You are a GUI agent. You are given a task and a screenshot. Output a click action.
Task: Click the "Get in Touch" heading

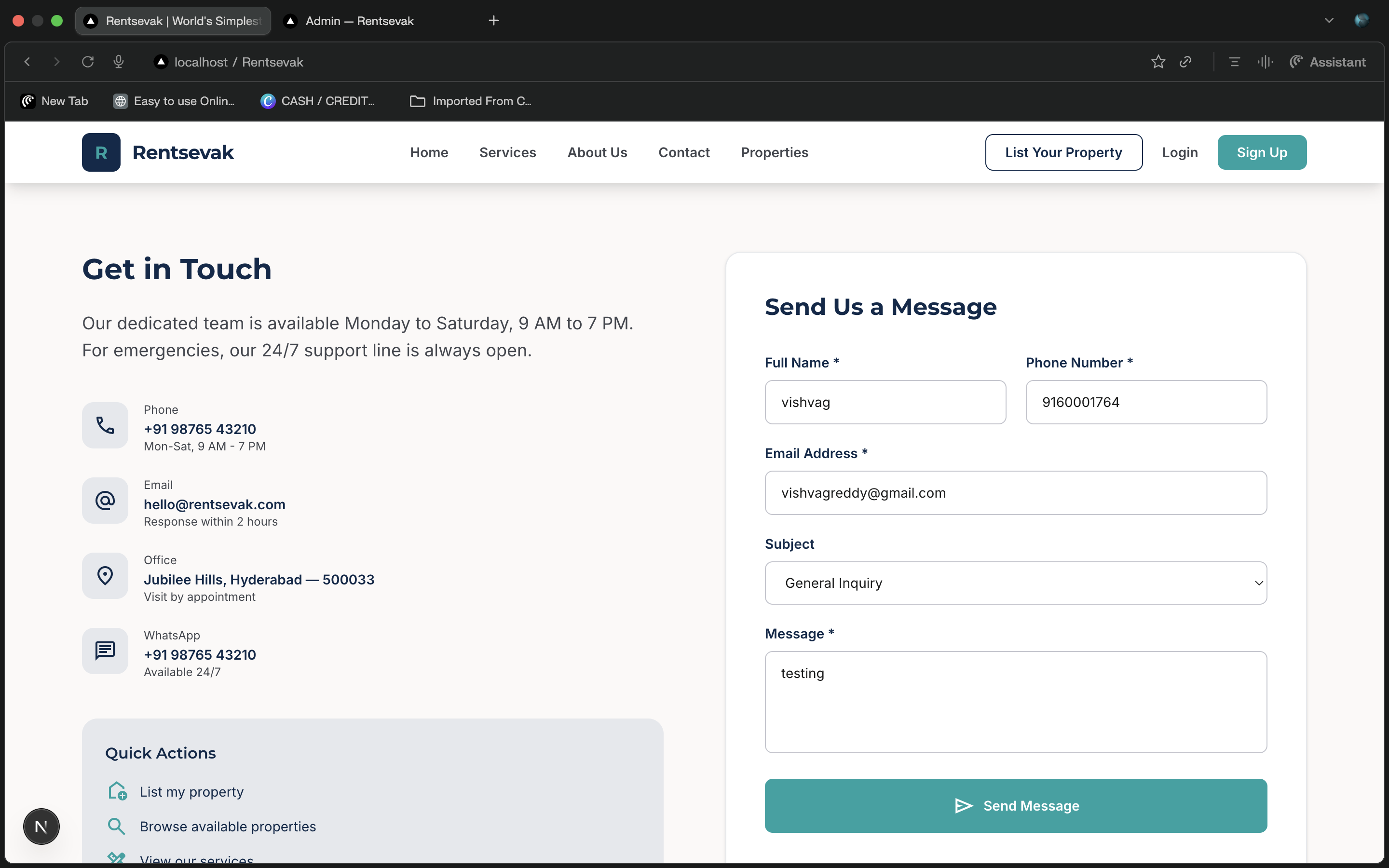coord(177,269)
